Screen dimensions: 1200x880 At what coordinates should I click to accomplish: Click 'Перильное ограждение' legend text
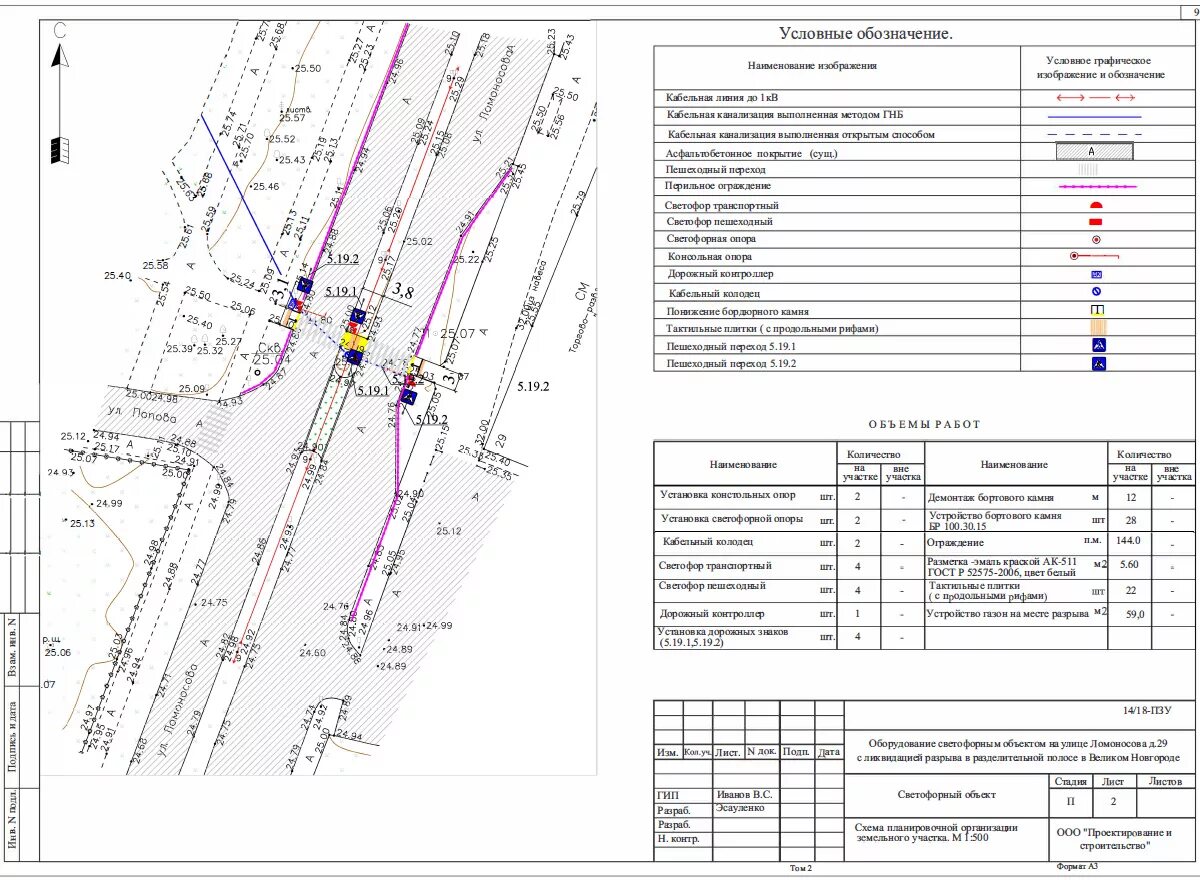click(718, 187)
